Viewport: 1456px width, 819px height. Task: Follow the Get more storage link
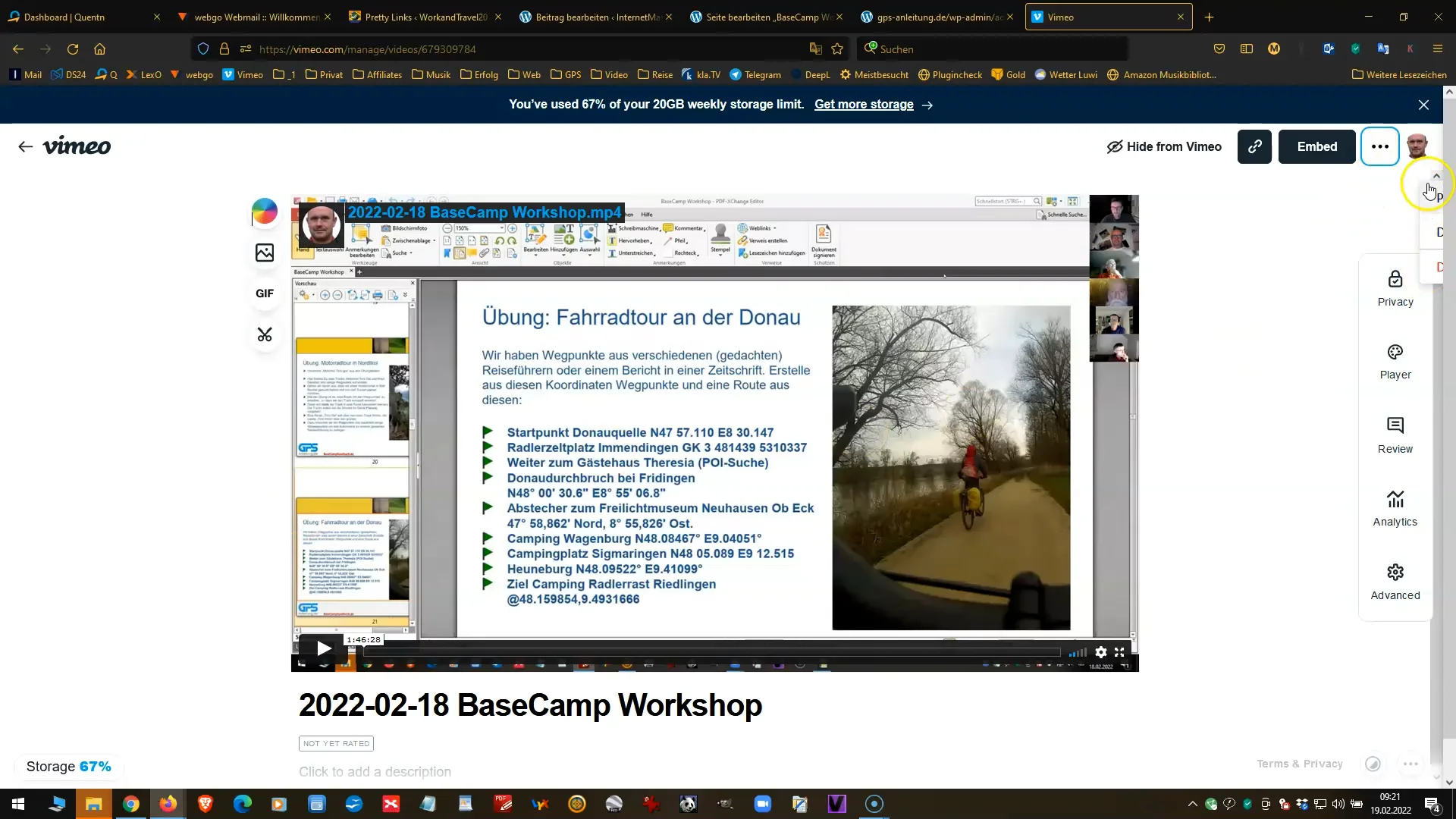[x=864, y=105]
